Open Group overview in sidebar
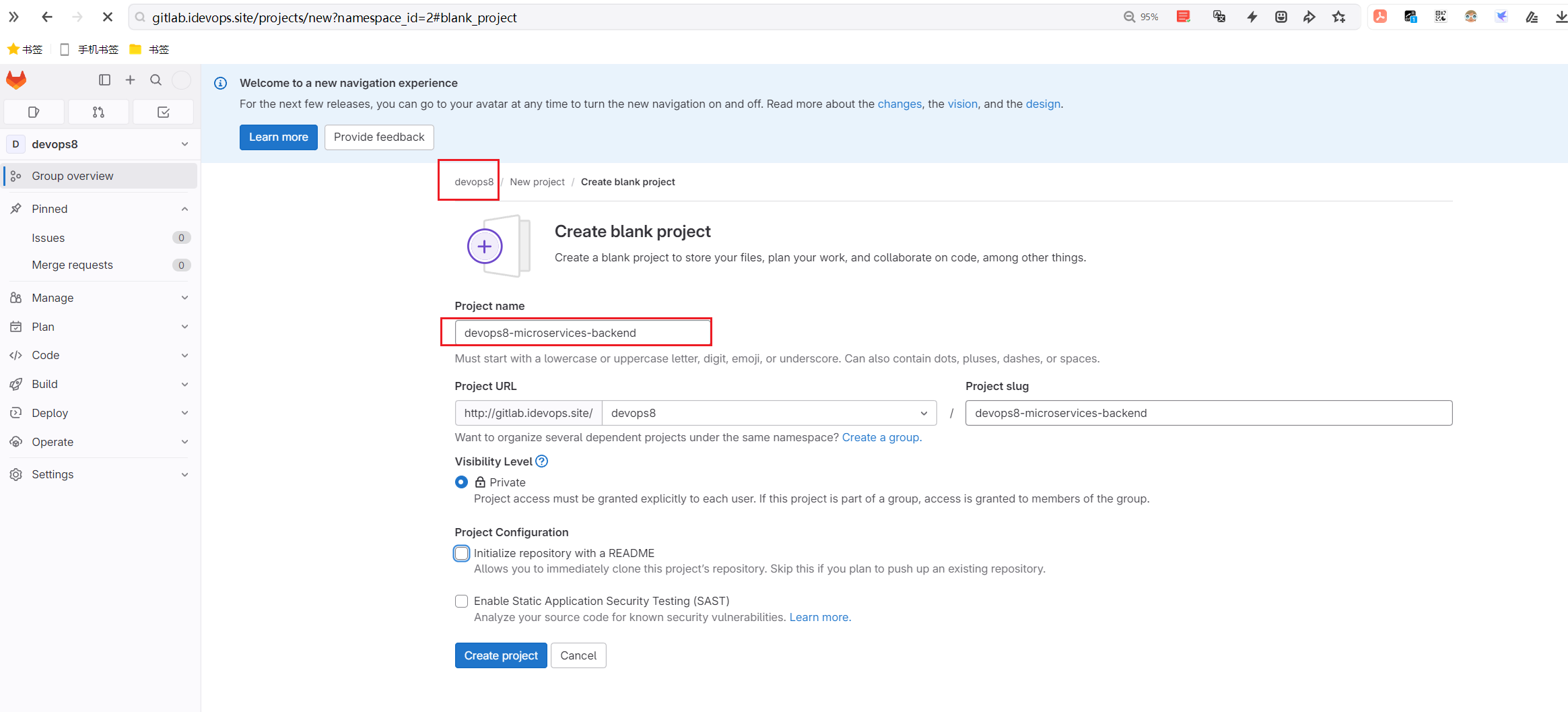This screenshot has height=712, width=1568. [99, 176]
